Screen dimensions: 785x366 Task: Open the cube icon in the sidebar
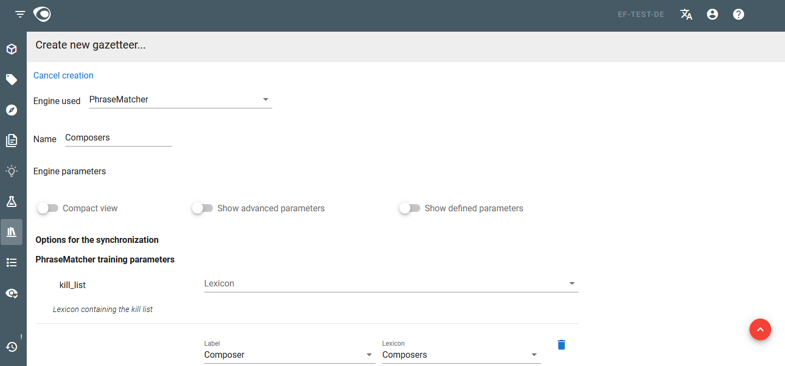click(12, 49)
